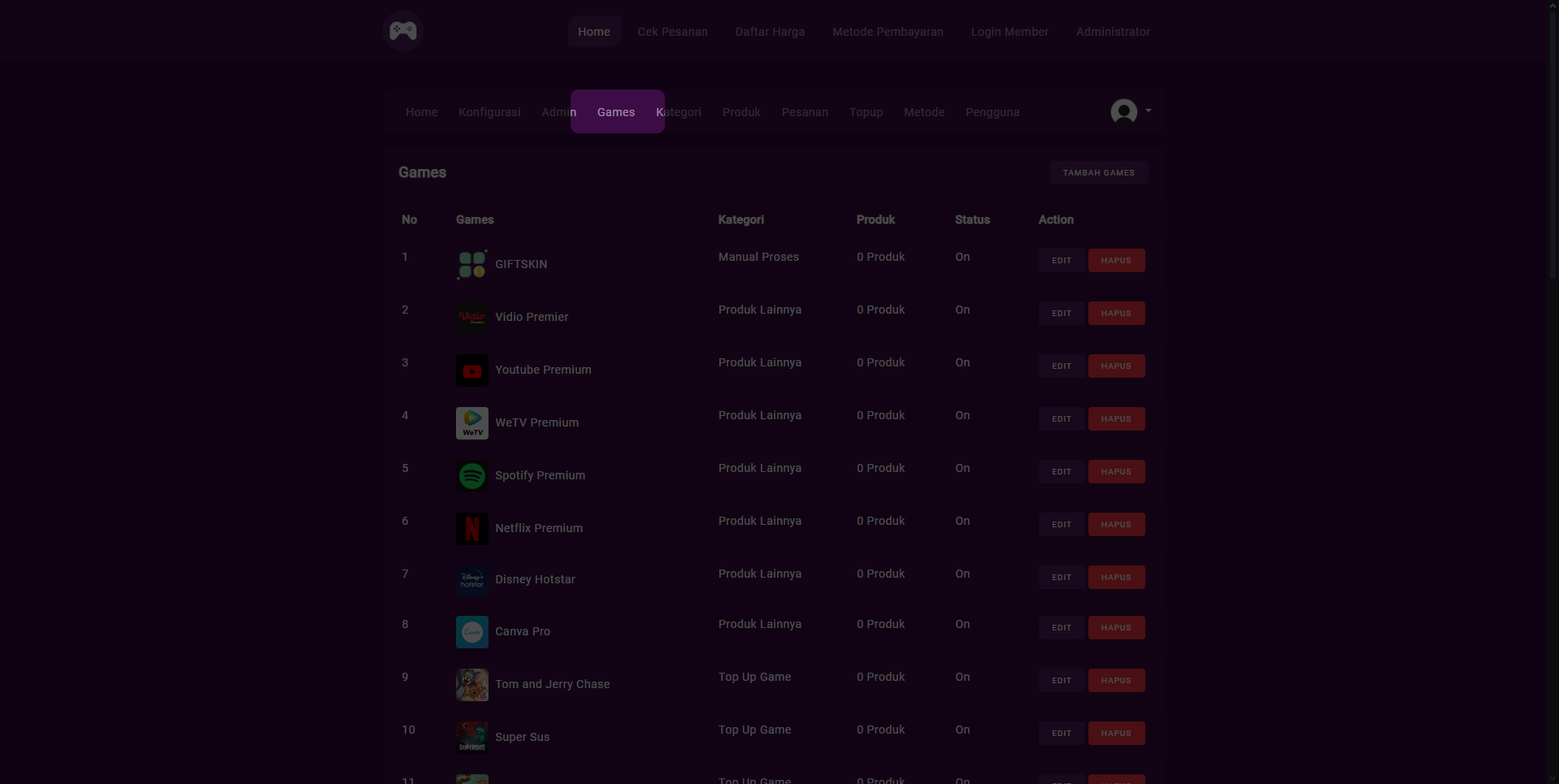This screenshot has width=1559, height=784.
Task: Open the user avatar profile icon
Action: pos(1124,111)
